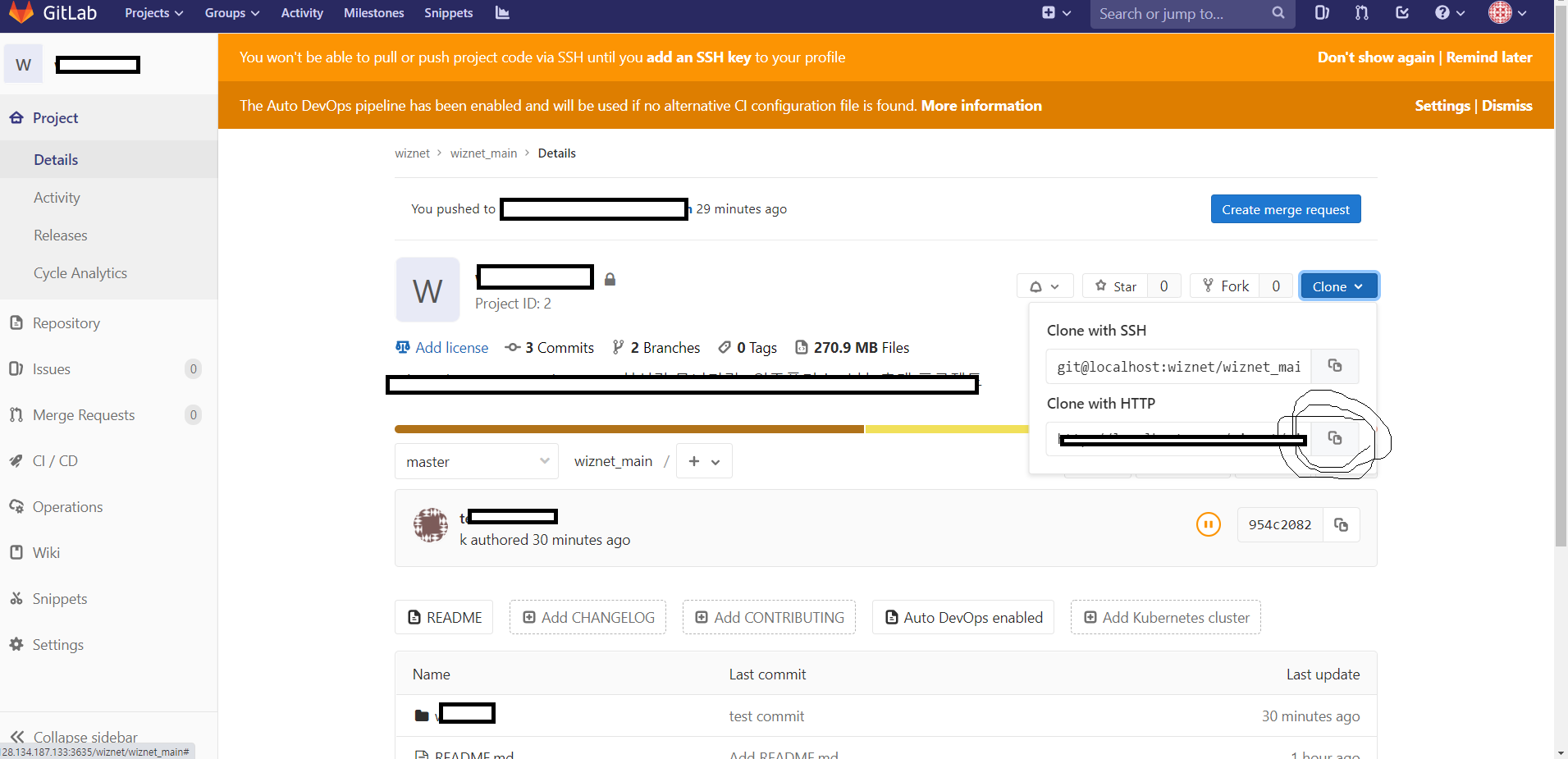
Task: View the 2 Branches
Action: click(656, 348)
